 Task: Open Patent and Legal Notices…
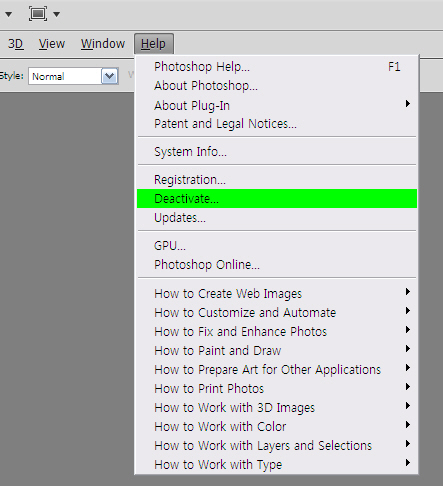coord(277,124)
